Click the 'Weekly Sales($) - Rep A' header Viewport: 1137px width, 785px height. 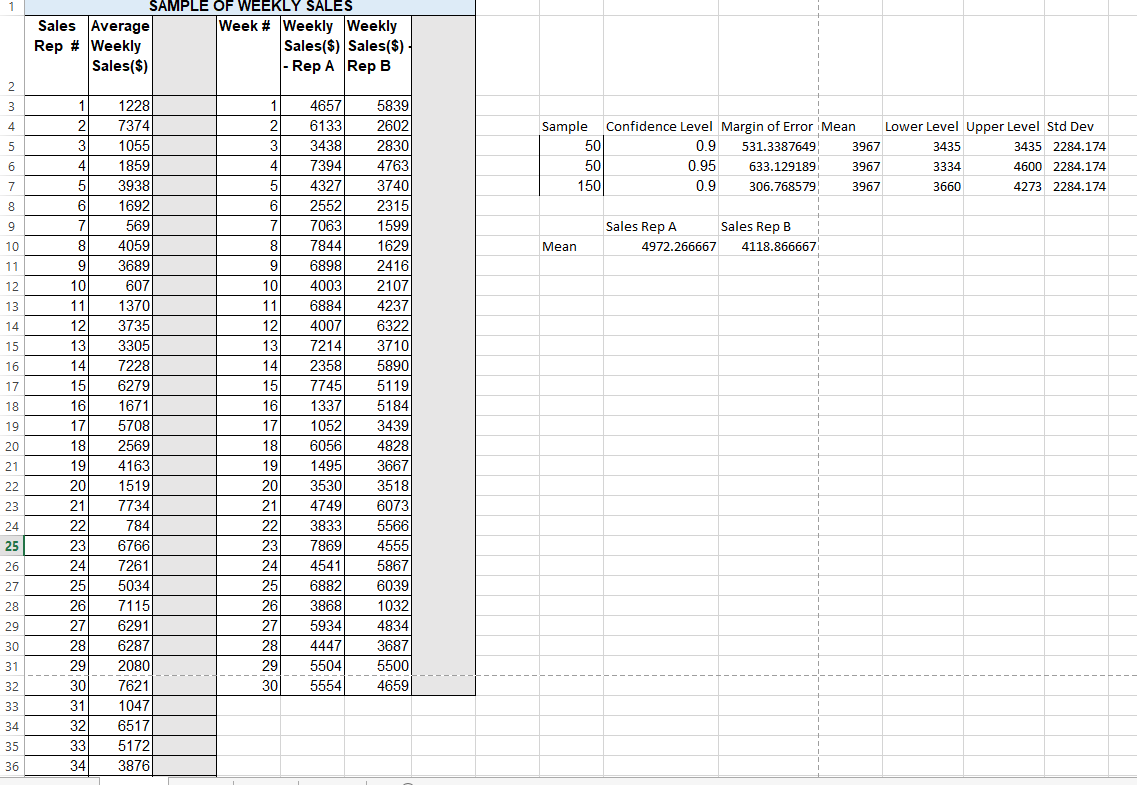313,56
